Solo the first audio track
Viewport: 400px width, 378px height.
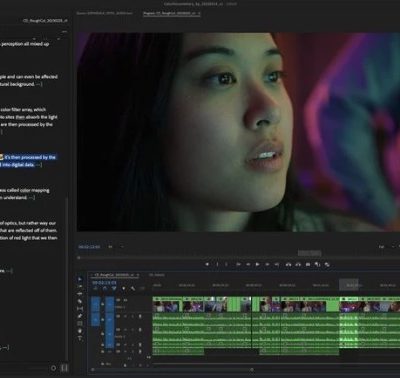(132, 316)
